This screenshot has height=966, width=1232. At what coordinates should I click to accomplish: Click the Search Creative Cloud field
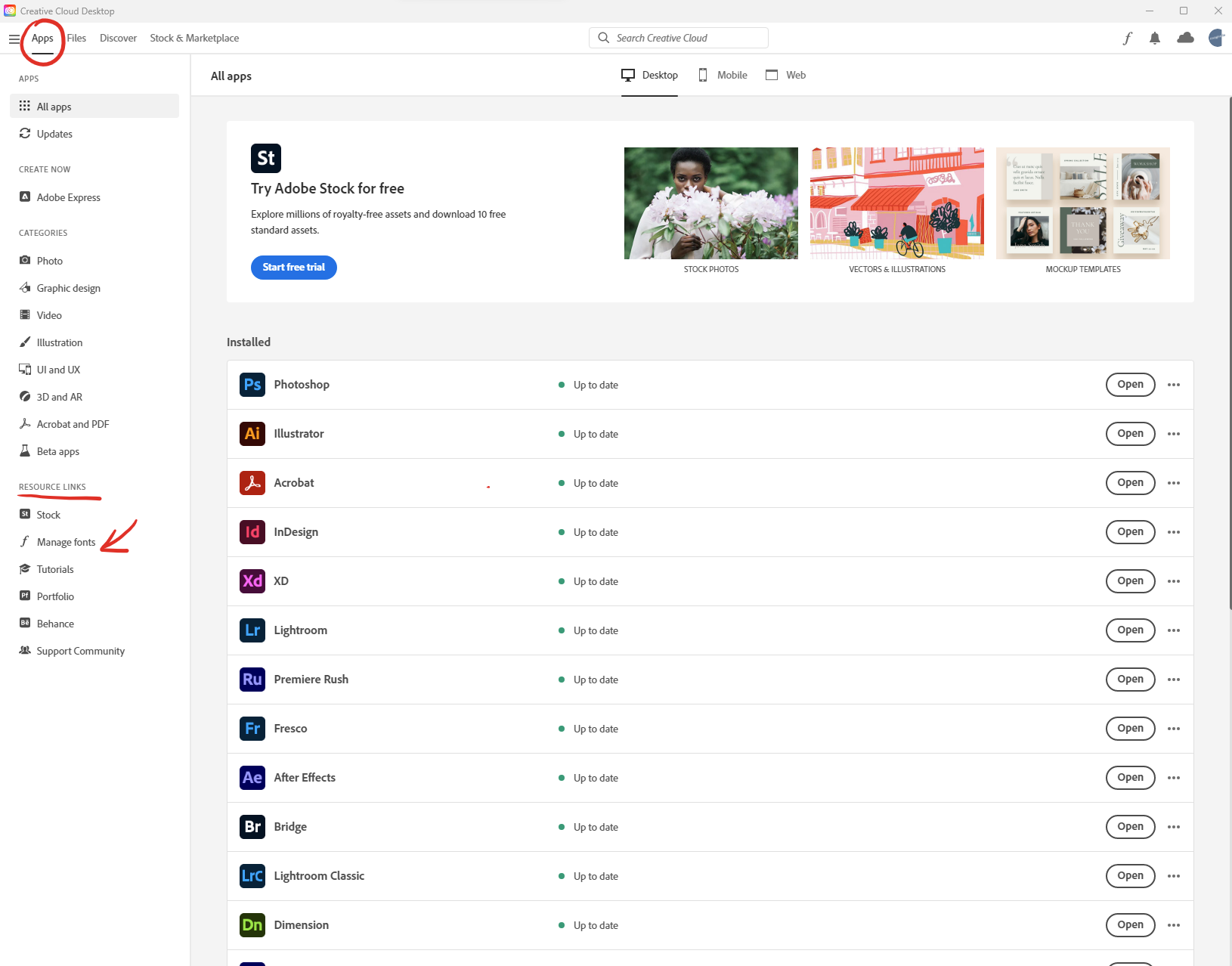coord(679,38)
